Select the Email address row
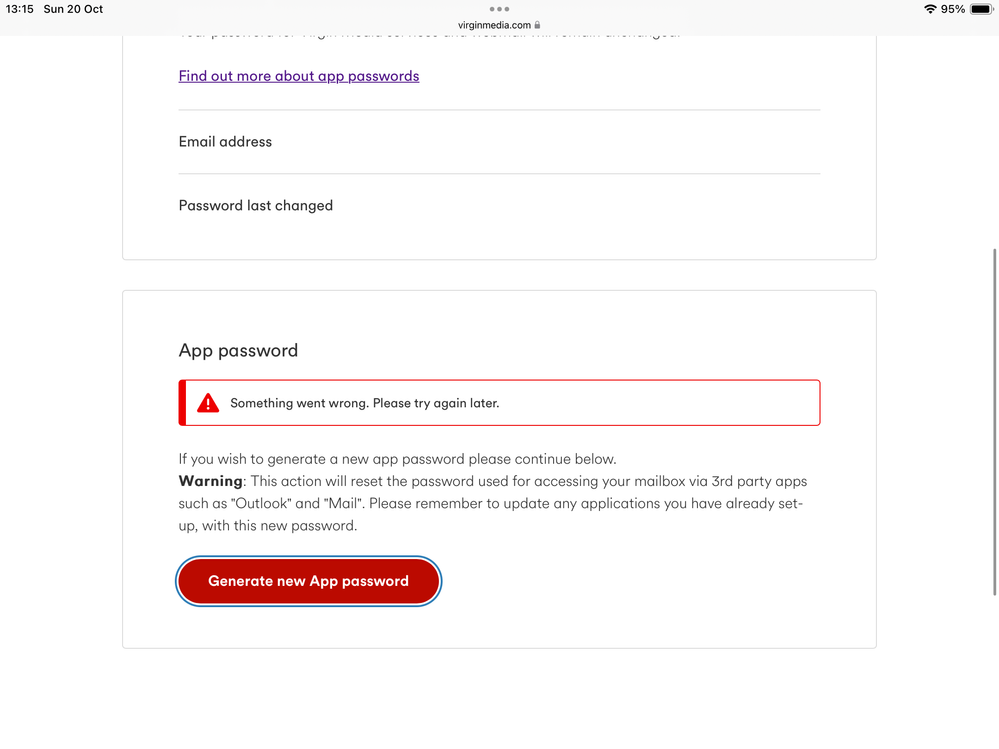The image size is (999, 749). click(499, 141)
